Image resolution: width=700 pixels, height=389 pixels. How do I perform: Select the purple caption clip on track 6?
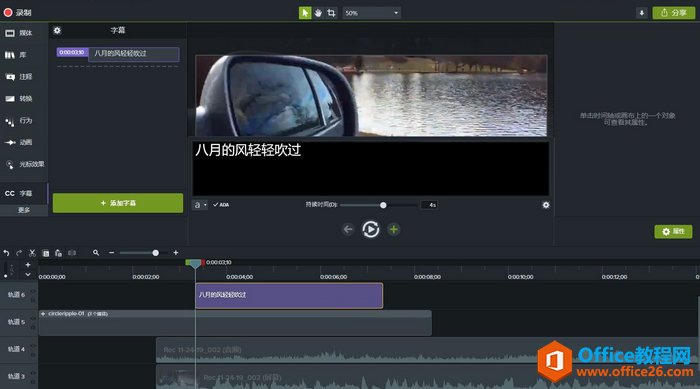click(x=289, y=296)
